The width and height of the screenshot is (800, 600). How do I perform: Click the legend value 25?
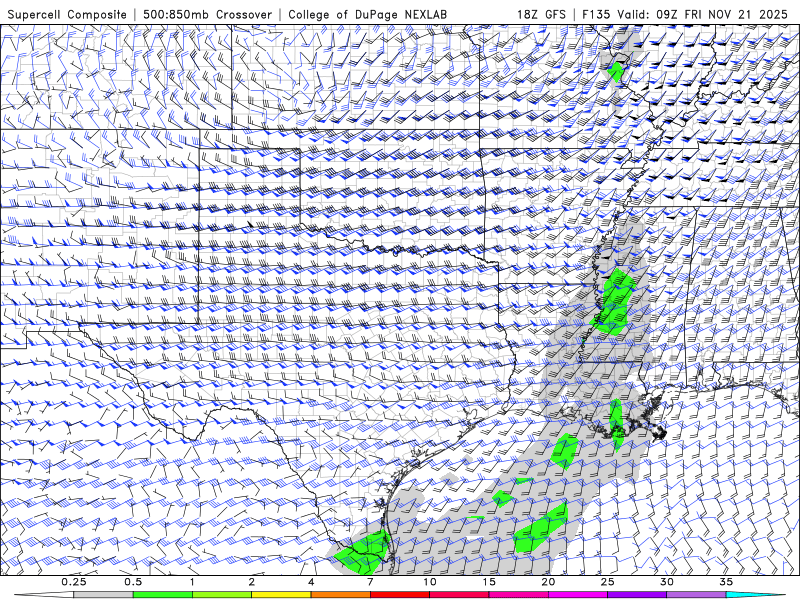click(x=608, y=582)
